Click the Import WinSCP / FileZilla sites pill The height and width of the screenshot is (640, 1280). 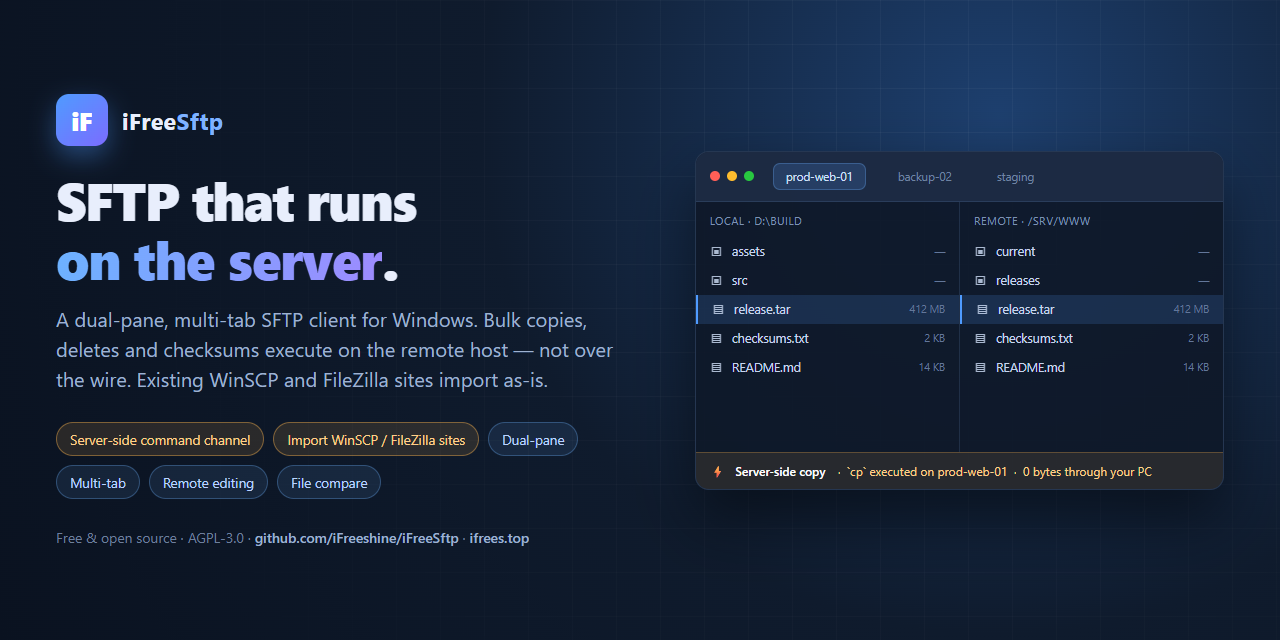coord(376,440)
